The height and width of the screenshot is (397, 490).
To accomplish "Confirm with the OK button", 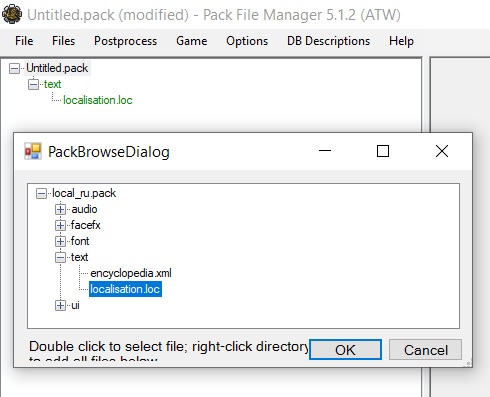I will click(345, 350).
